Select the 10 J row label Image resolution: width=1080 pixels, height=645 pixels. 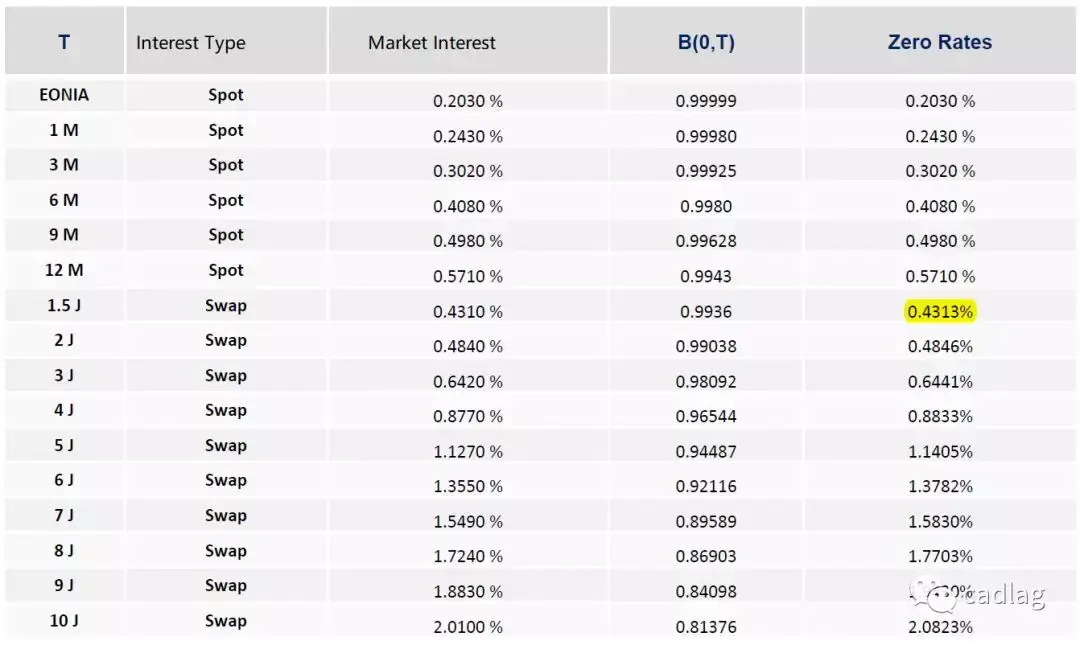coord(64,621)
